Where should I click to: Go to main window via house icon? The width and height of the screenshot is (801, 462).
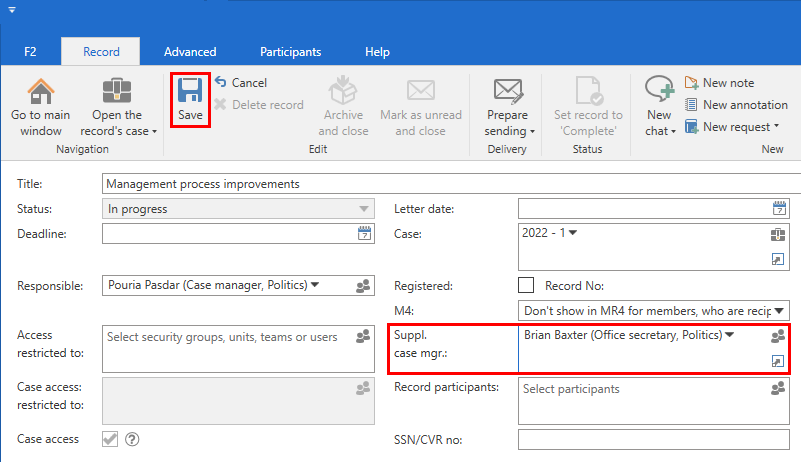click(41, 92)
